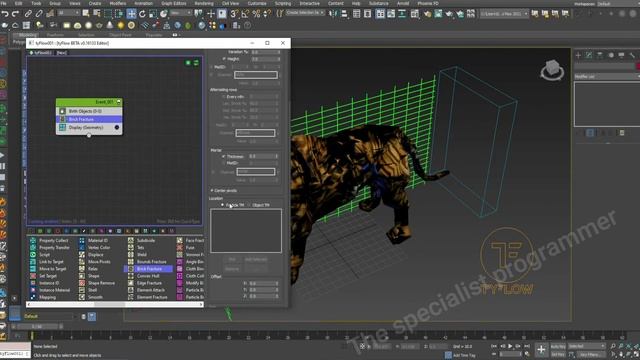Viewport: 640px width, 360px height.
Task: Open the Rendering menu
Action: point(204,3)
